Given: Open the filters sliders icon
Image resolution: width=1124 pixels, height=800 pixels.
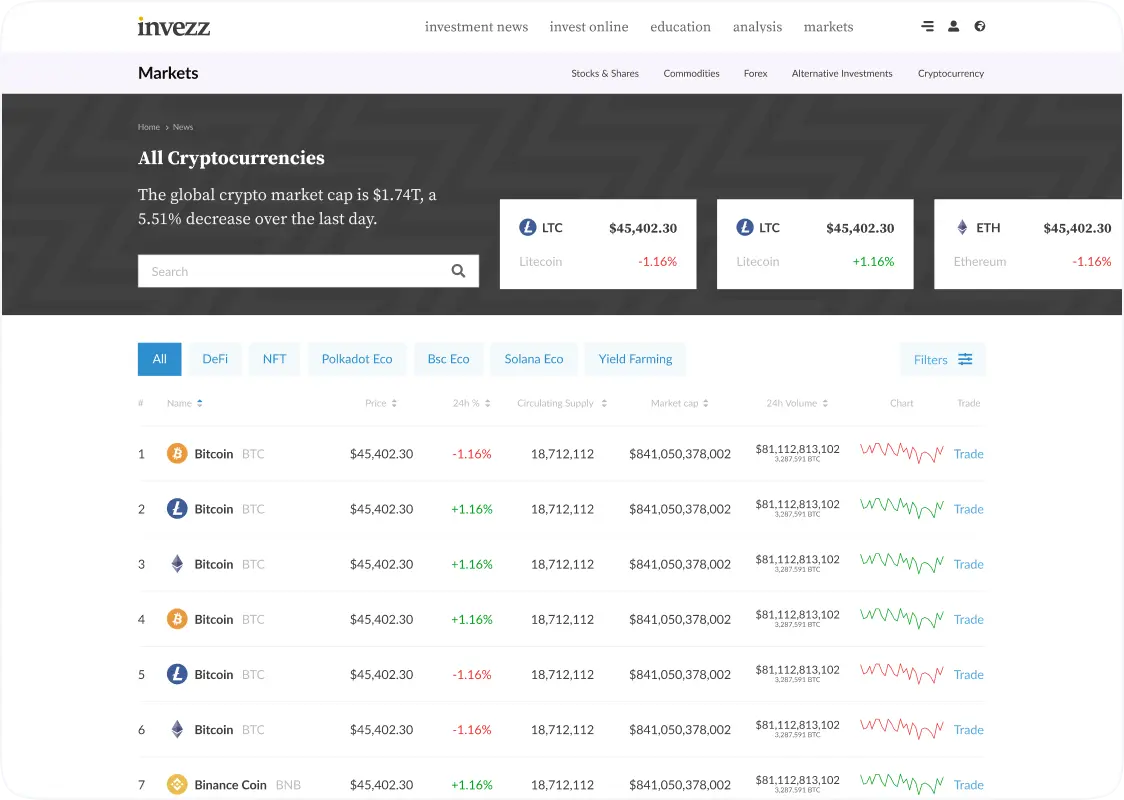Looking at the screenshot, I should click(966, 359).
